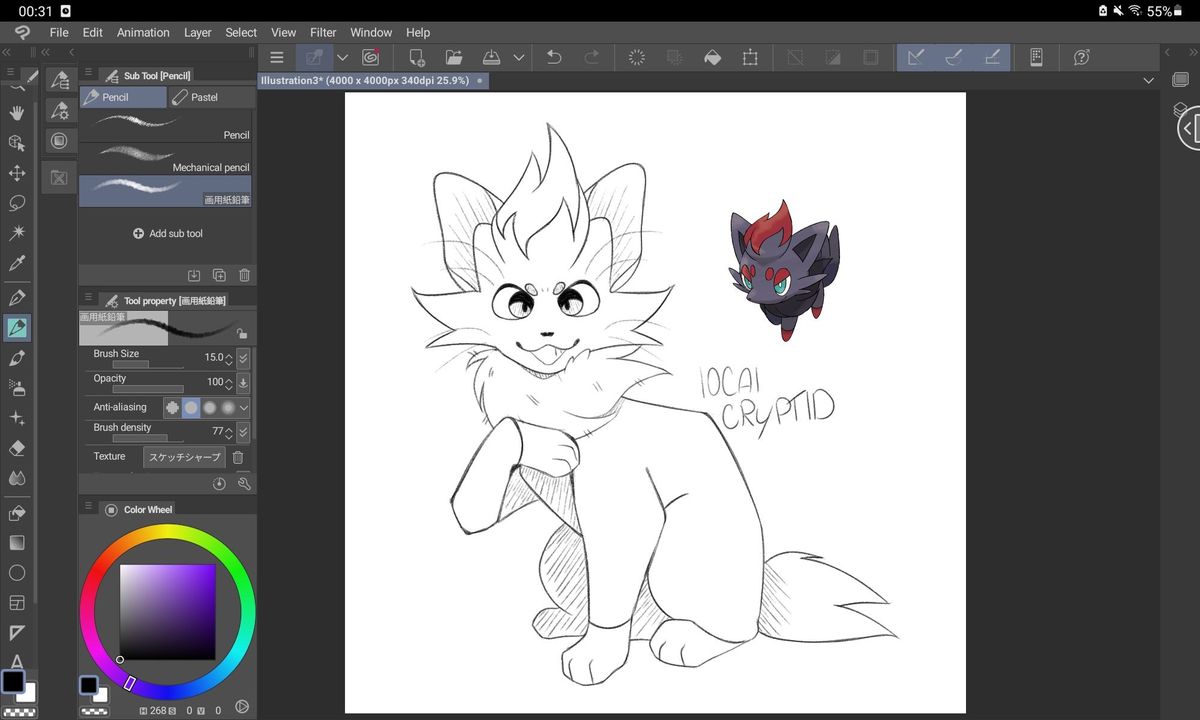
Task: Select the Figure ellipse tool
Action: click(17, 573)
